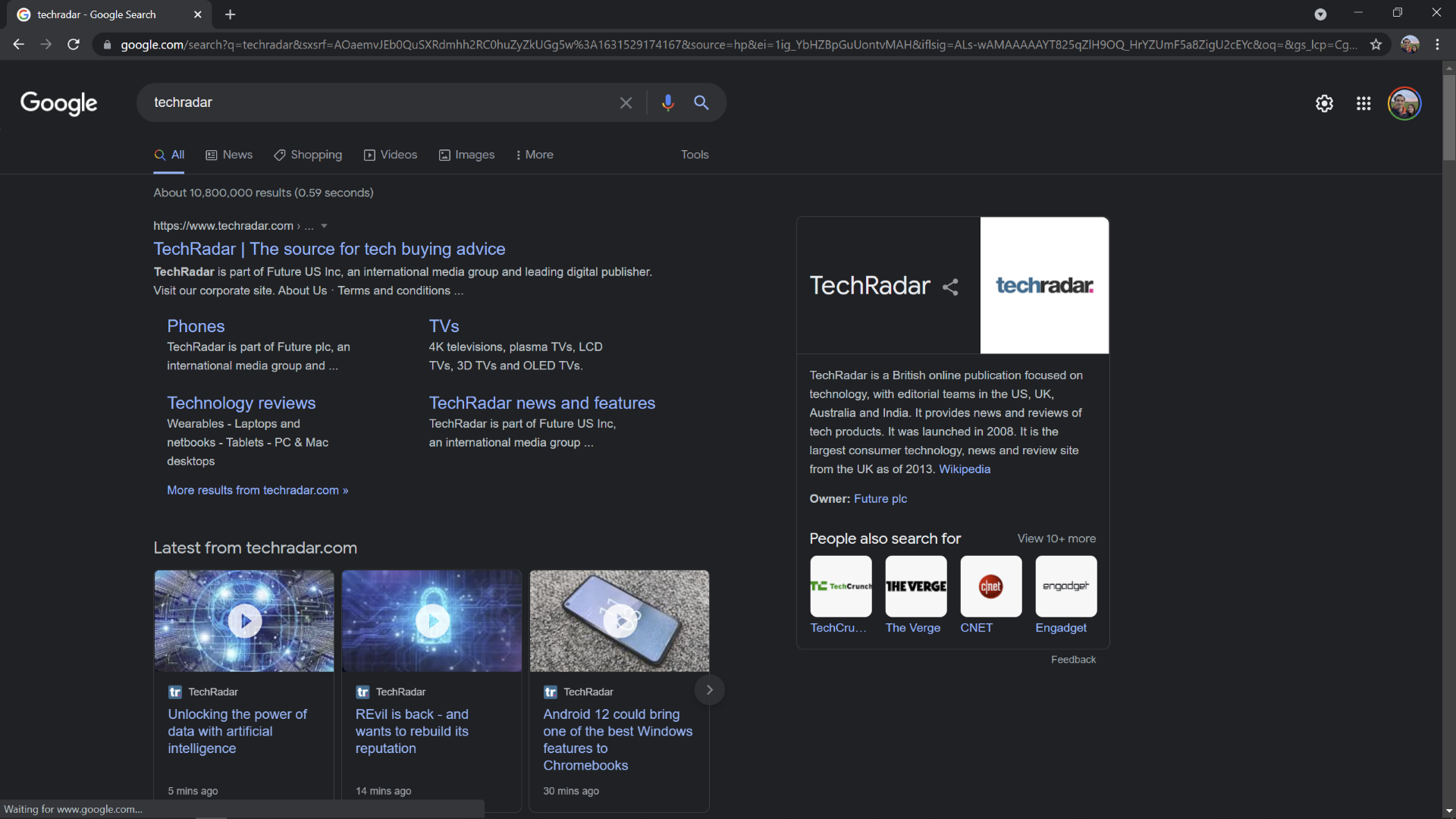
Task: Open the Shopping filter dropdown
Action: pos(310,155)
